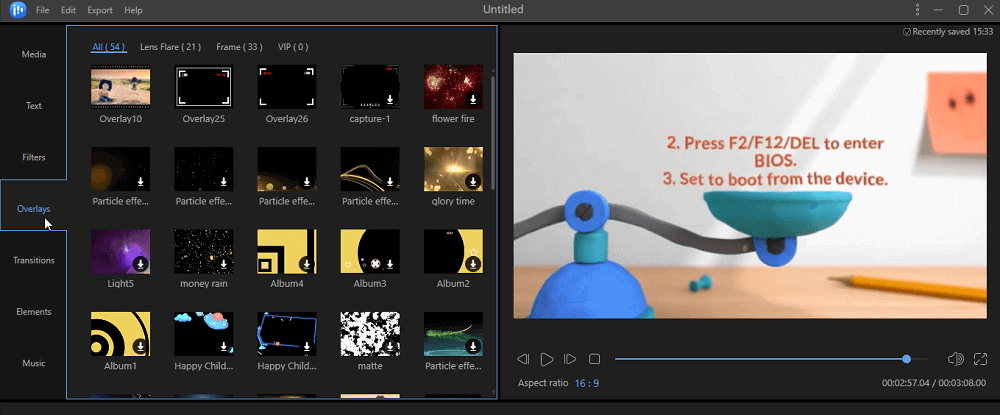Step forward to next frame
The width and height of the screenshot is (1000, 415).
[570, 359]
